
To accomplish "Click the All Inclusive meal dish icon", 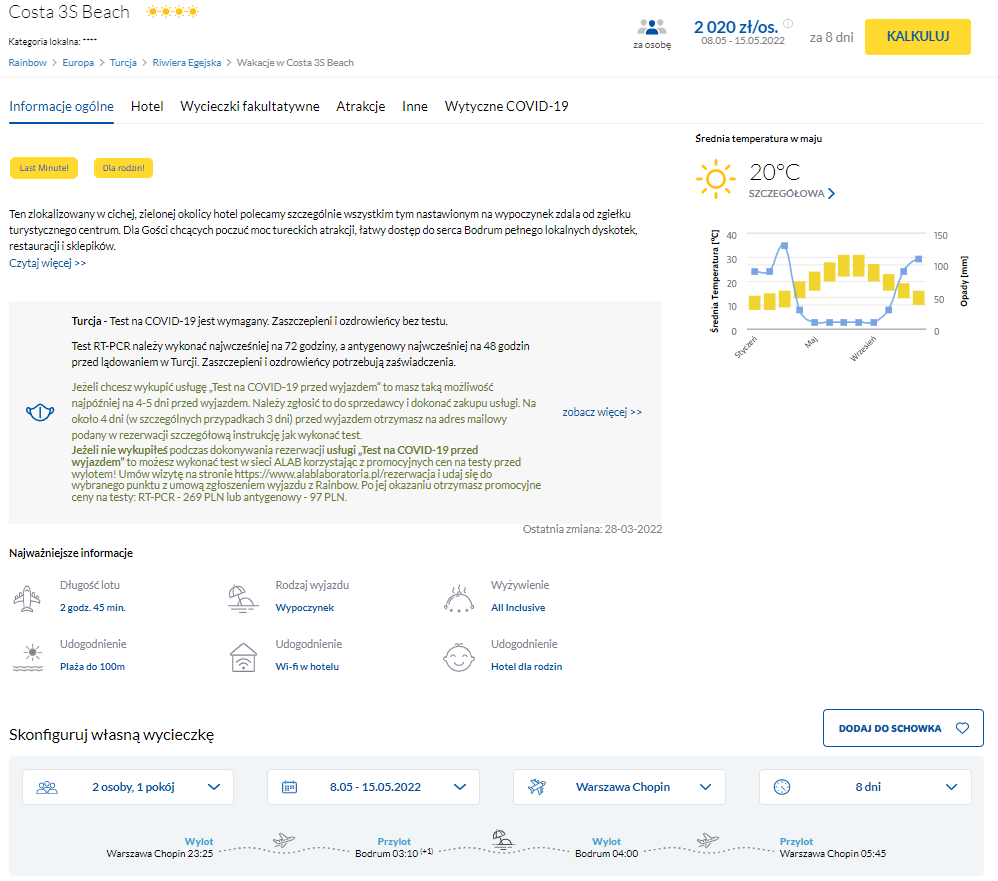I will (459, 598).
